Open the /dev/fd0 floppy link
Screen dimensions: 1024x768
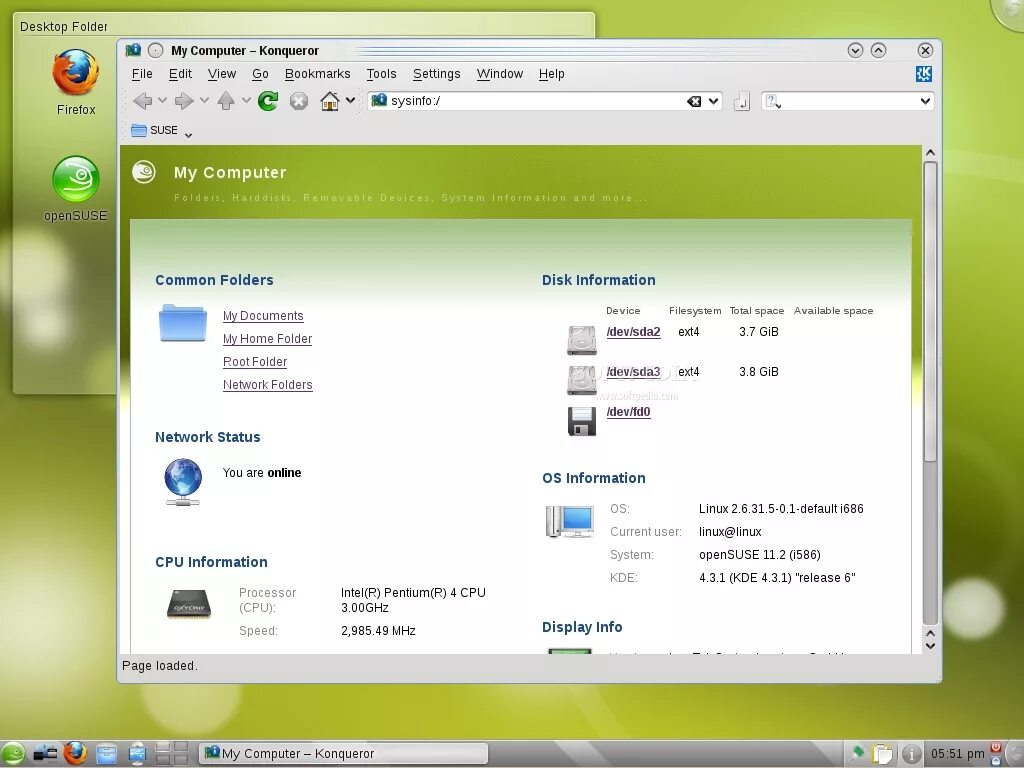(x=628, y=412)
